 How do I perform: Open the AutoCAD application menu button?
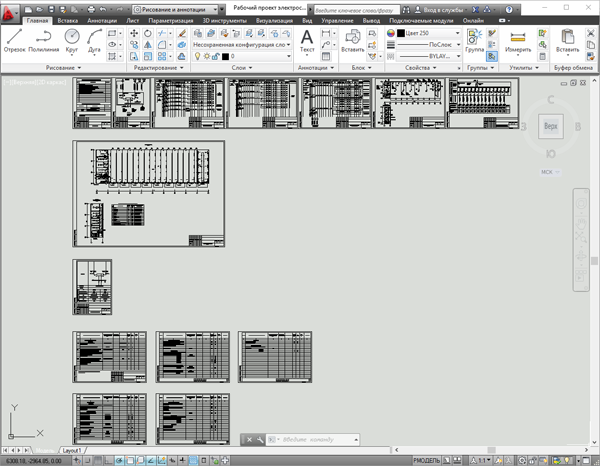click(x=9, y=14)
